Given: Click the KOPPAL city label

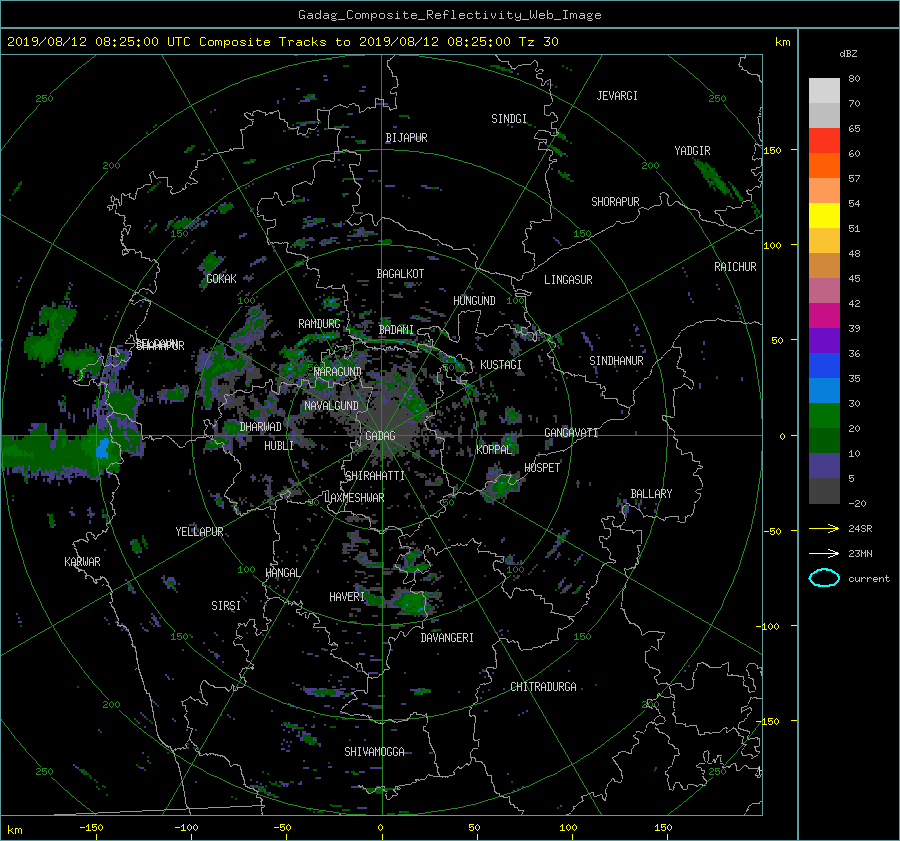Looking at the screenshot, I should coord(494,450).
